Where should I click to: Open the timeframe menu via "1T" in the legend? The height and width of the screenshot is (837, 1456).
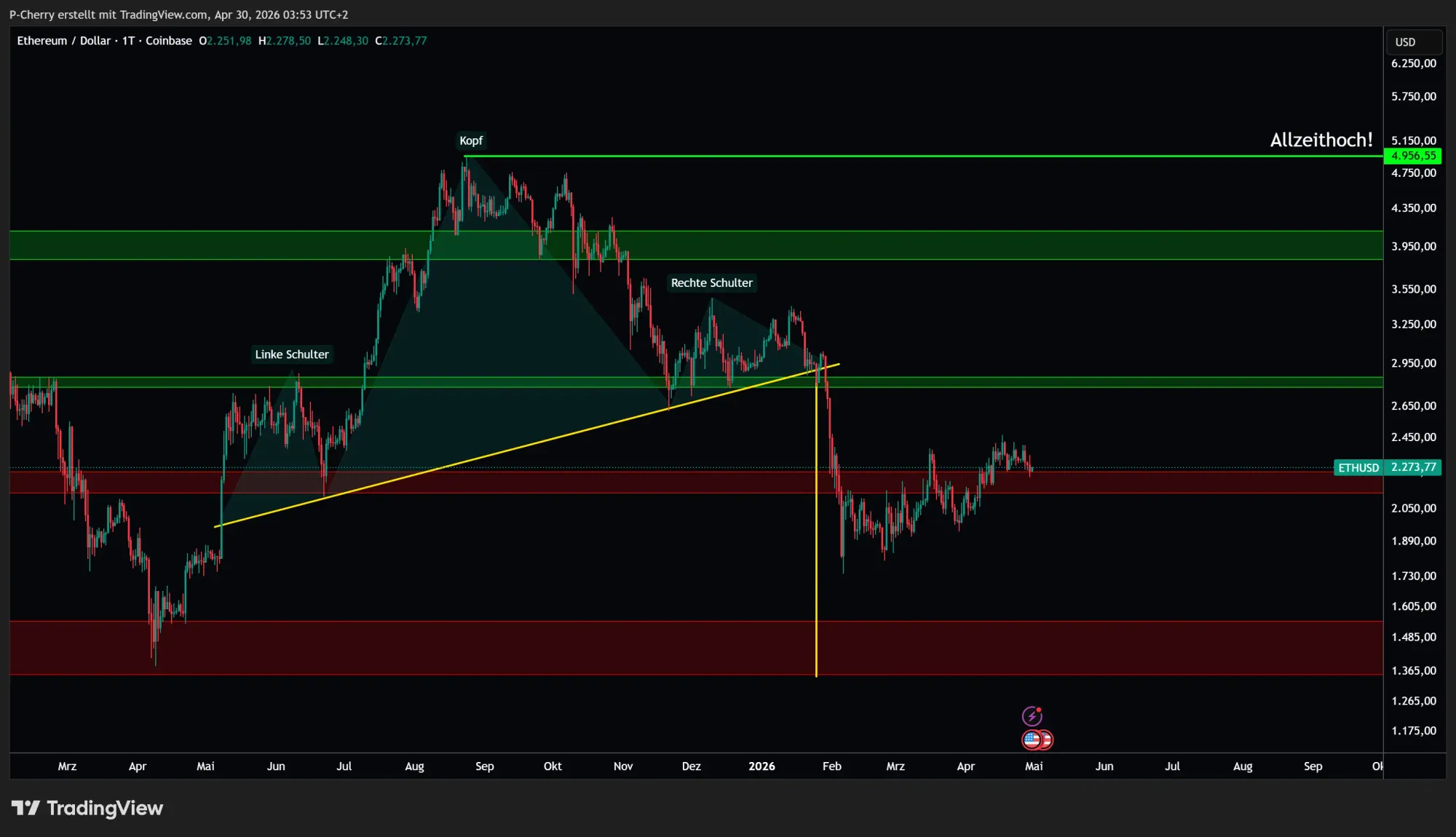pyautogui.click(x=129, y=41)
